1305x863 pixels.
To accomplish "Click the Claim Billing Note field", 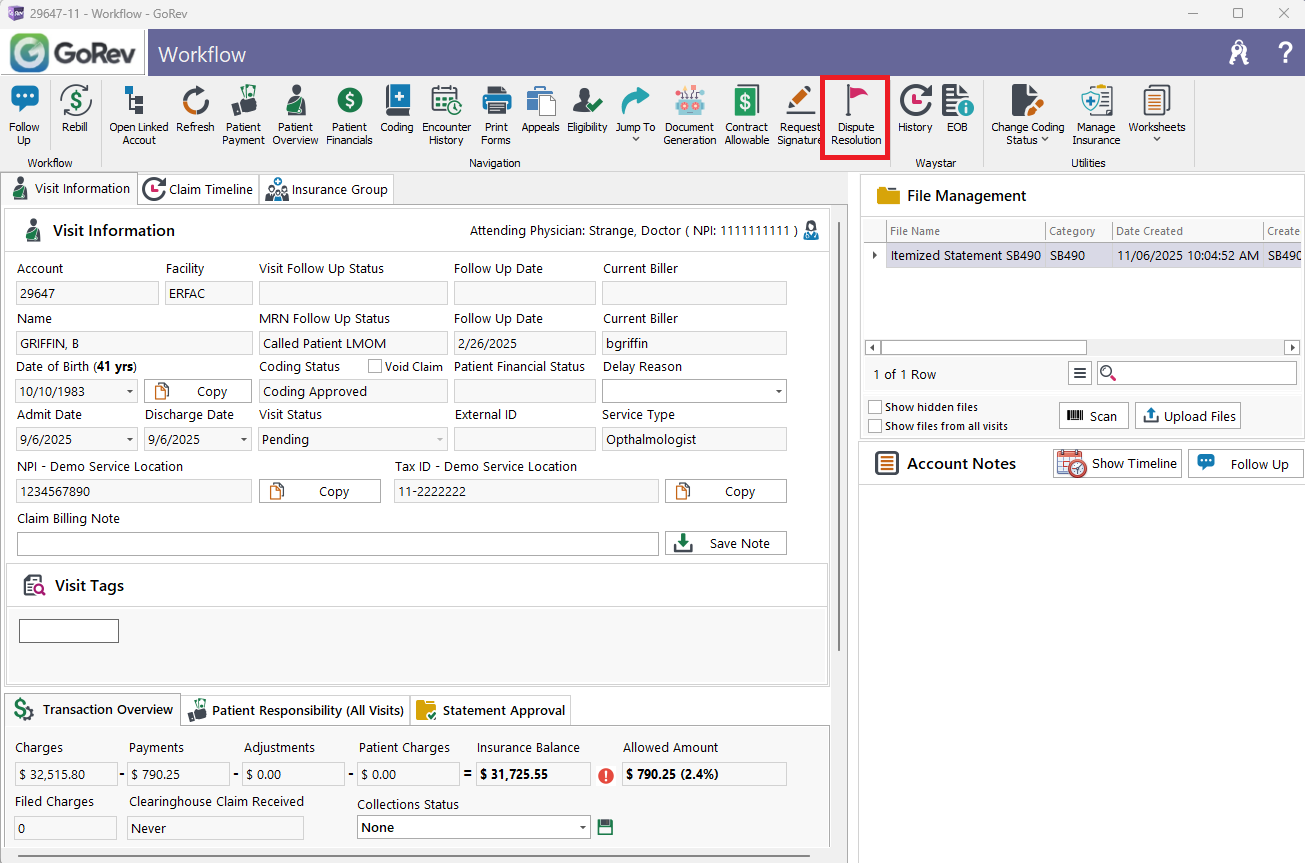I will pos(337,544).
